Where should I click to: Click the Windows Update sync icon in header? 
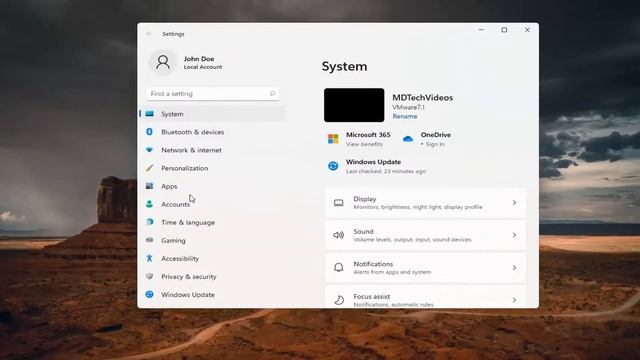(333, 166)
